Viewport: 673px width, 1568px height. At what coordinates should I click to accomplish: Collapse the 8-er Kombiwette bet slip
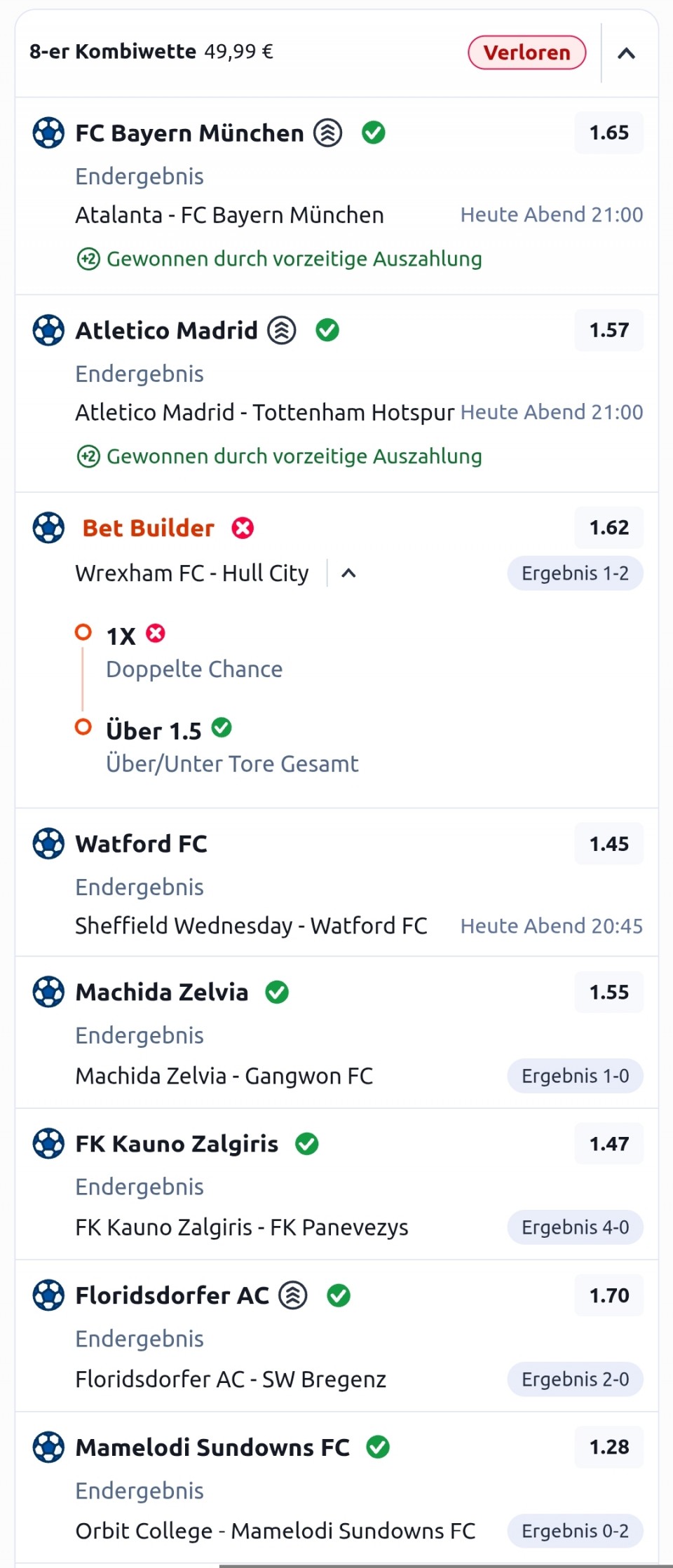(x=626, y=53)
